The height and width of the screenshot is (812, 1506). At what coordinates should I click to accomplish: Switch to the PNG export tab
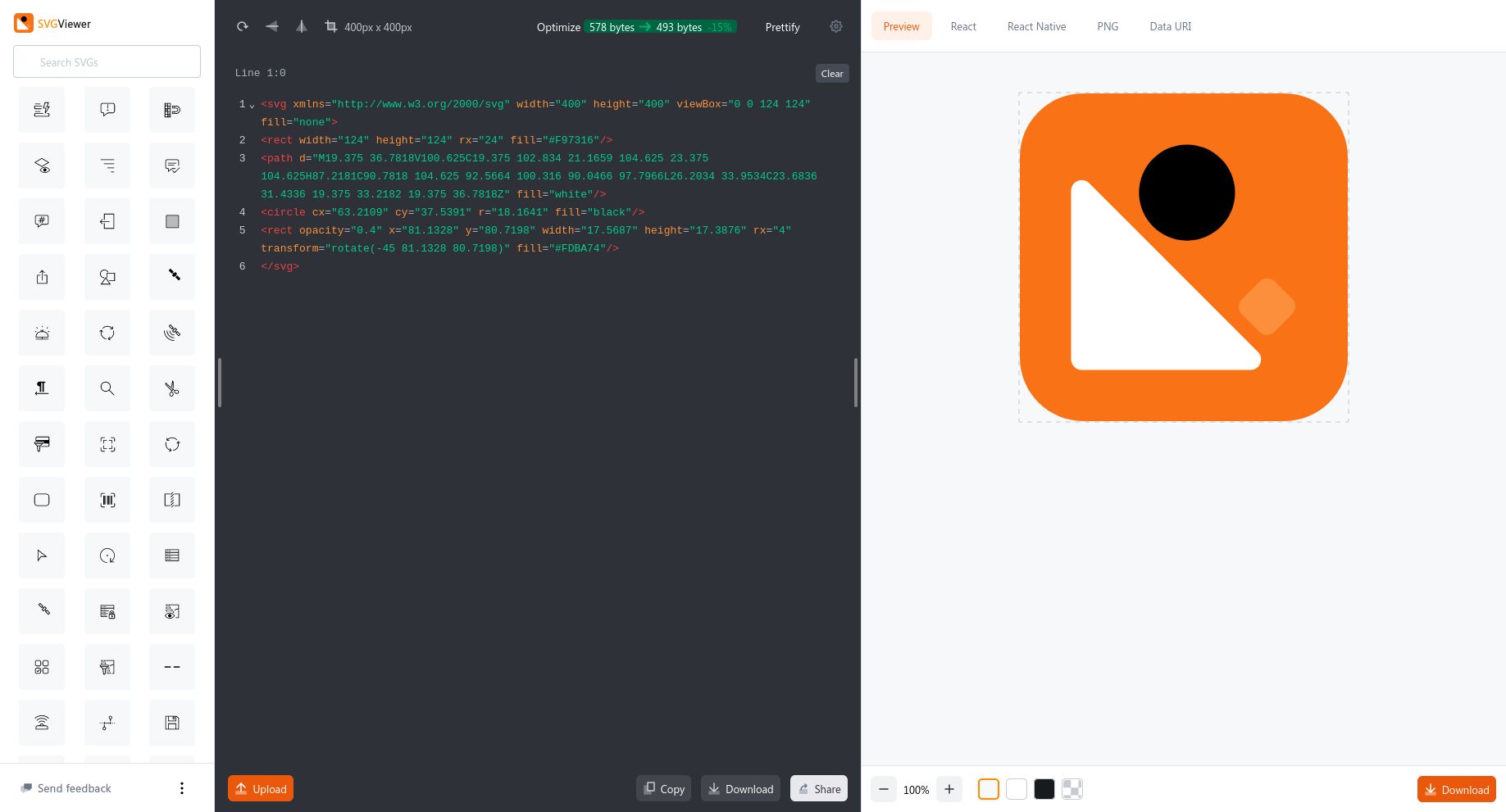(x=1107, y=25)
